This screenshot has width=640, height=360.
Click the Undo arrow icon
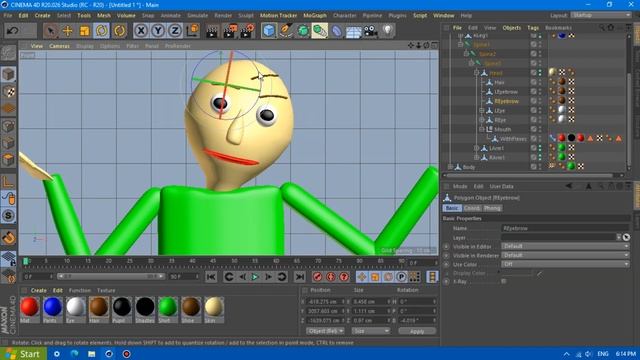coord(13,31)
